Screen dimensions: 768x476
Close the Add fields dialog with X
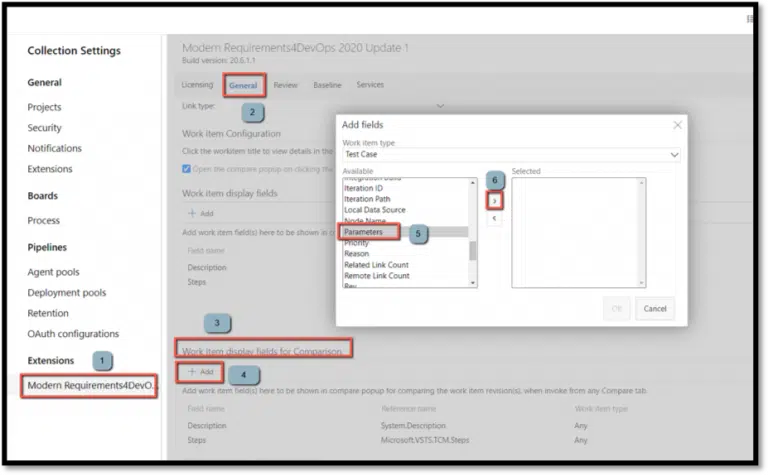point(677,125)
